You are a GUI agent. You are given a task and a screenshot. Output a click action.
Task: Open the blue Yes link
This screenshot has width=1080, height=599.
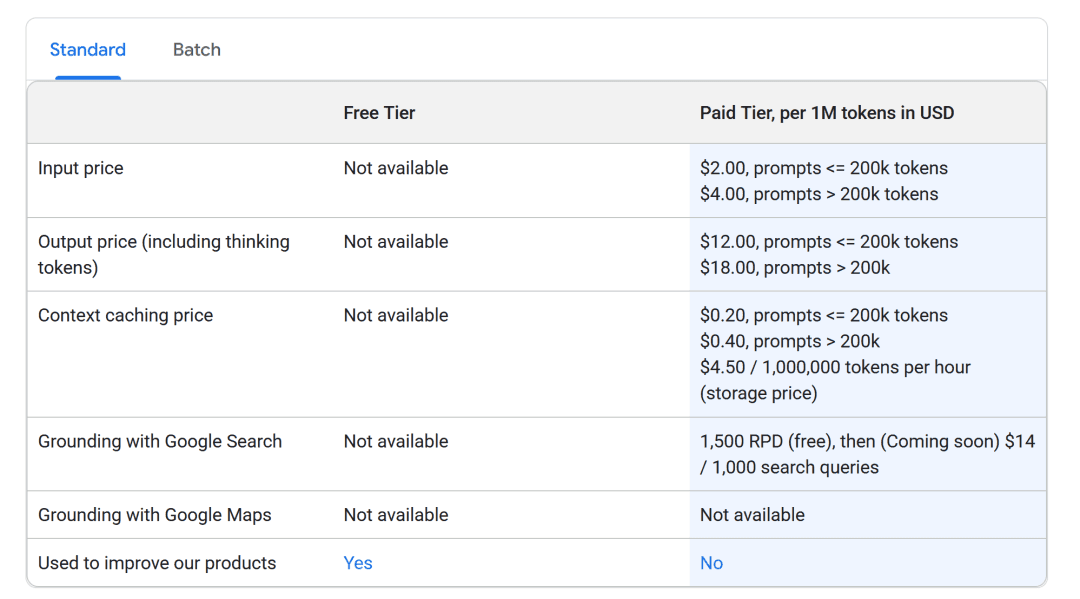pyautogui.click(x=357, y=563)
